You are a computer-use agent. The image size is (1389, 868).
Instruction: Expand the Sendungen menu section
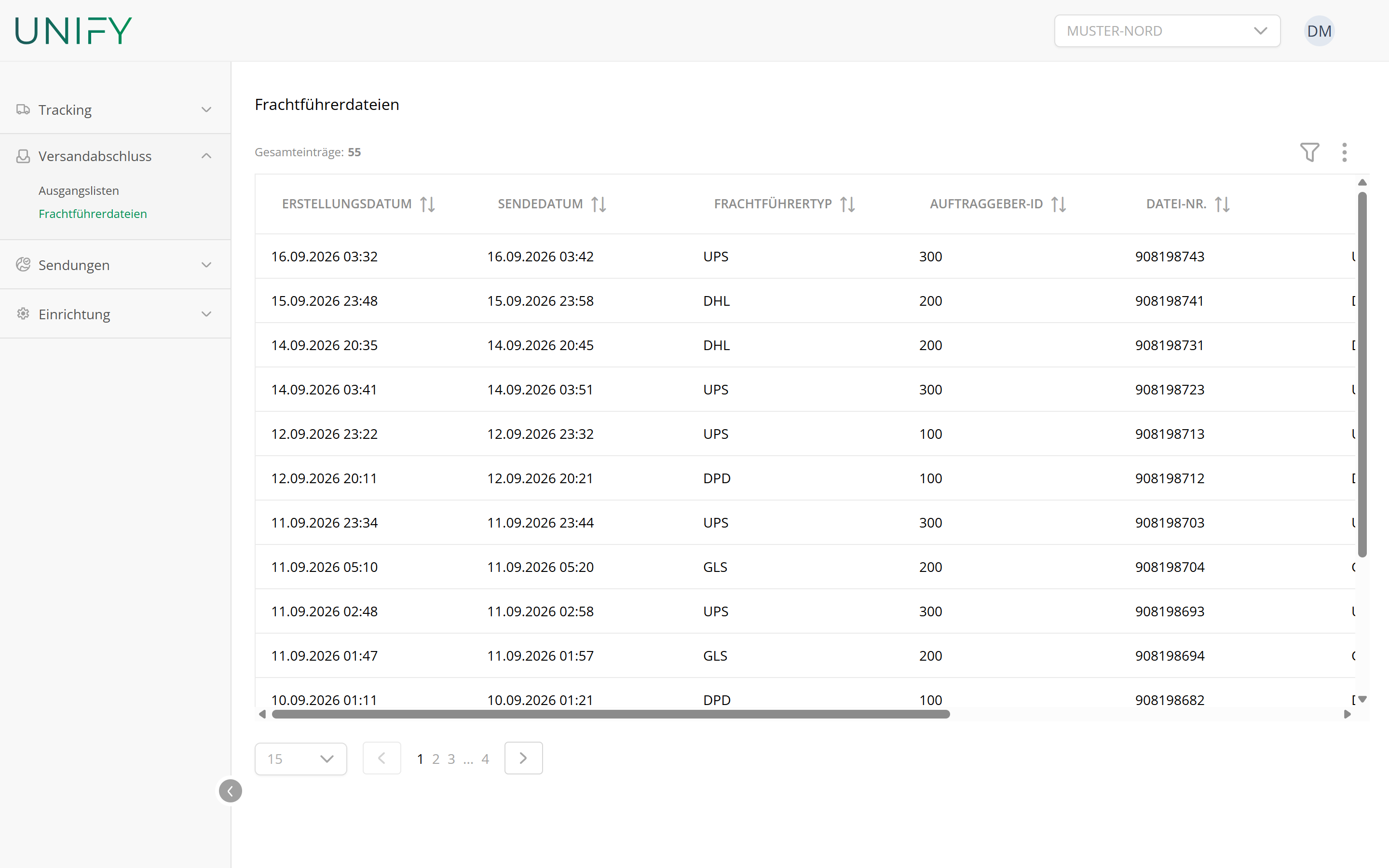(115, 265)
